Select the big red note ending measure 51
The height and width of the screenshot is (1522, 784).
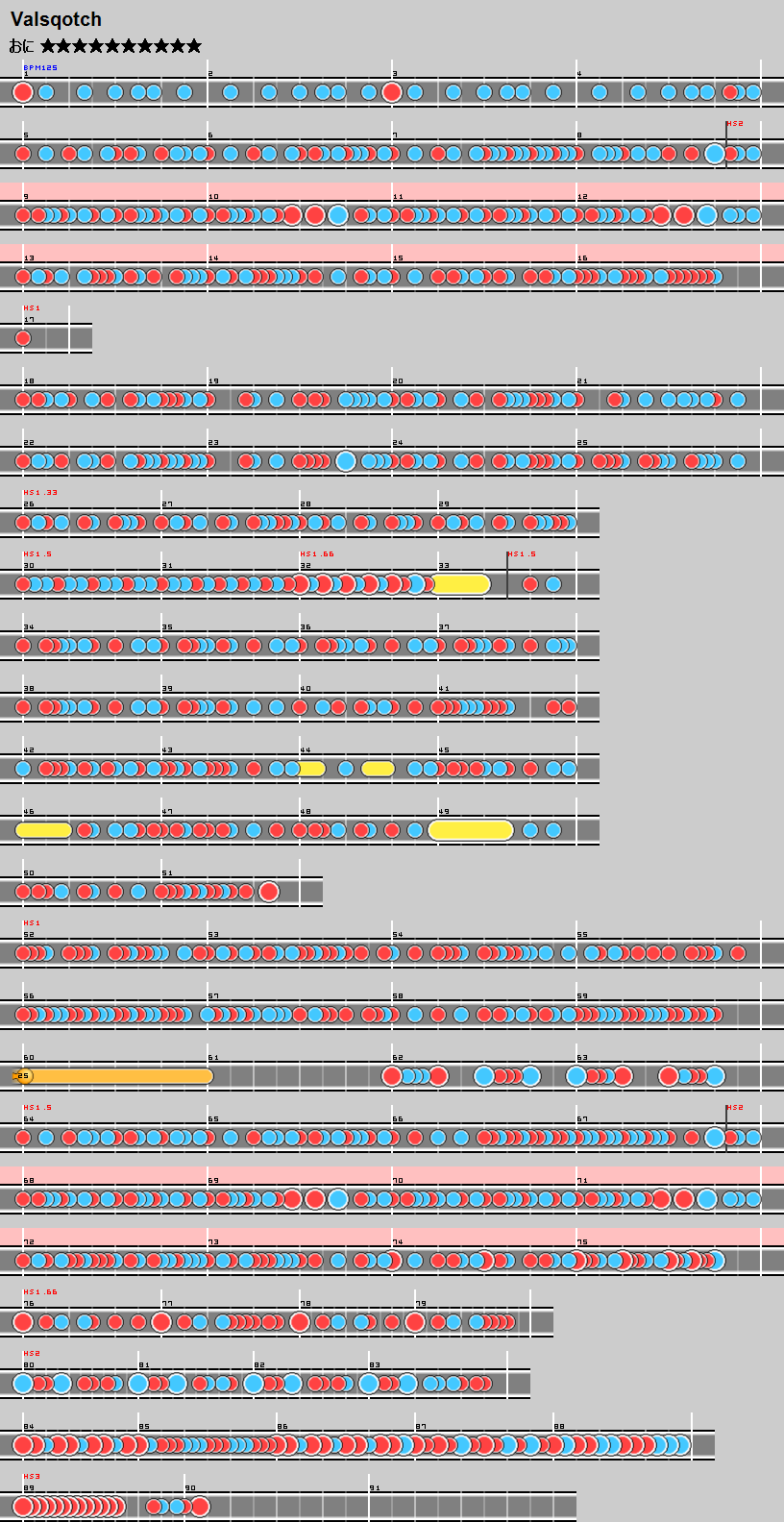coord(269,892)
